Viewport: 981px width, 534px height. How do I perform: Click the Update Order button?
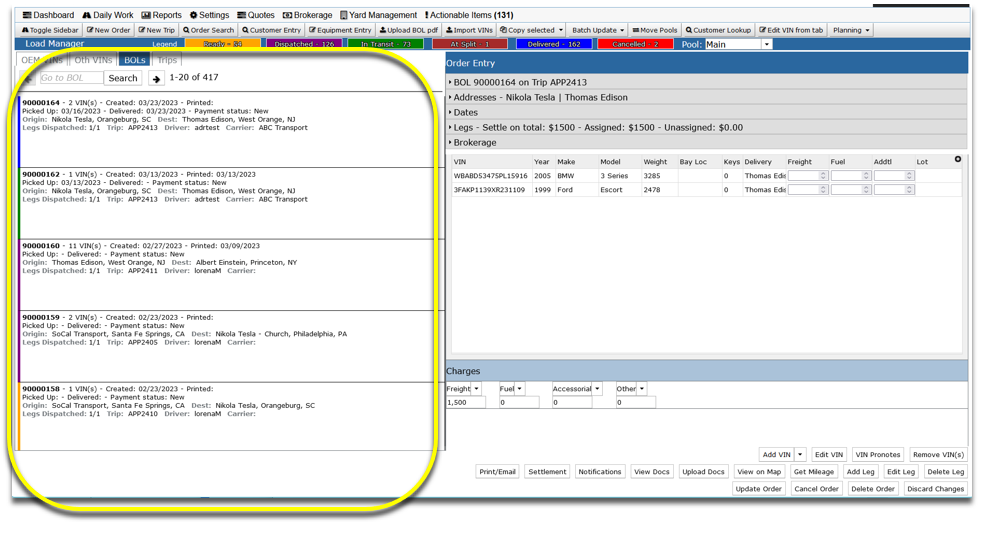click(x=758, y=489)
